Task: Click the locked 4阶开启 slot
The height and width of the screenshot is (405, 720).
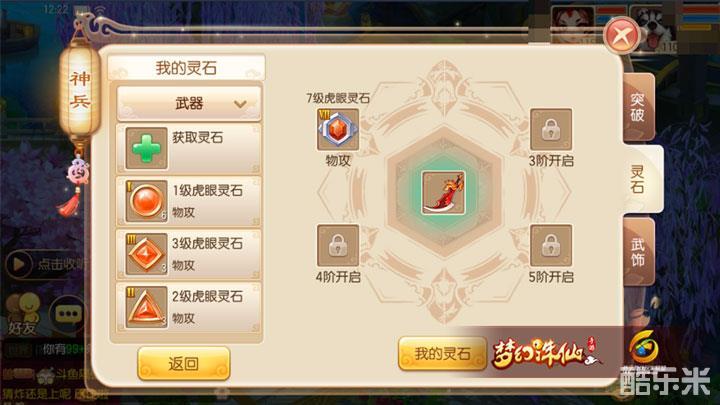Action: (x=338, y=246)
